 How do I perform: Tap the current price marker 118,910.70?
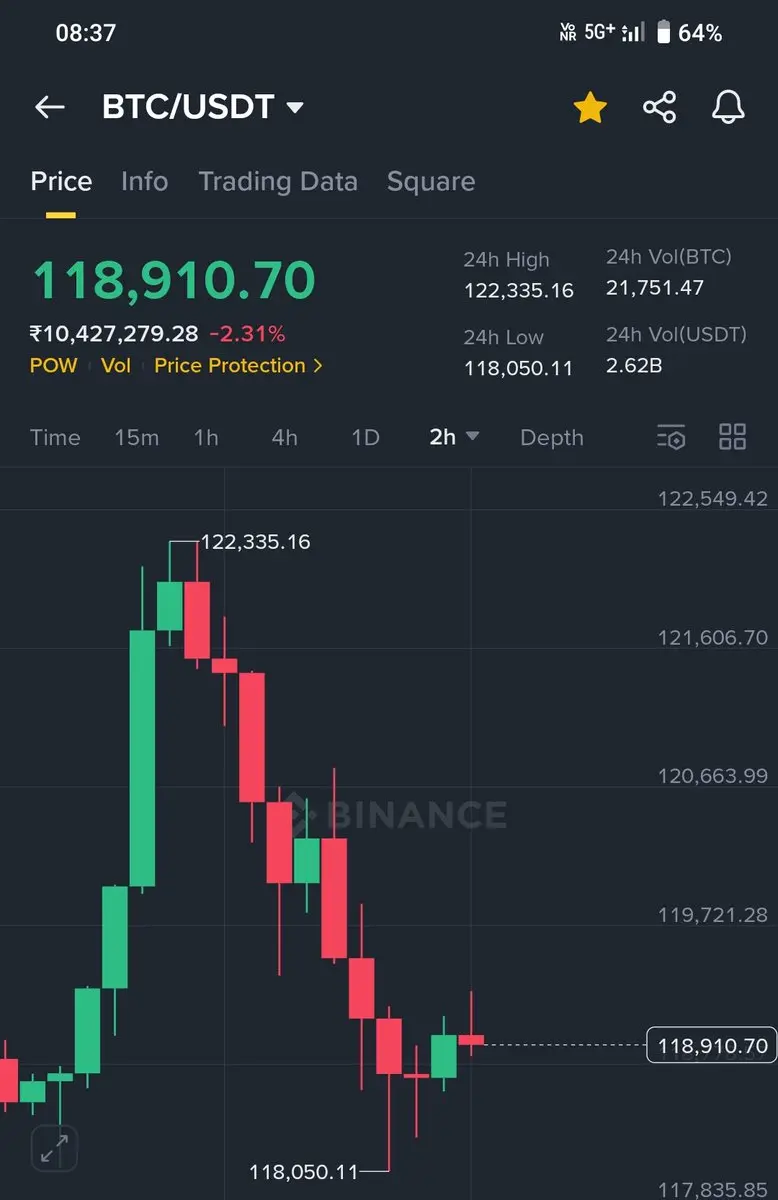point(711,1046)
